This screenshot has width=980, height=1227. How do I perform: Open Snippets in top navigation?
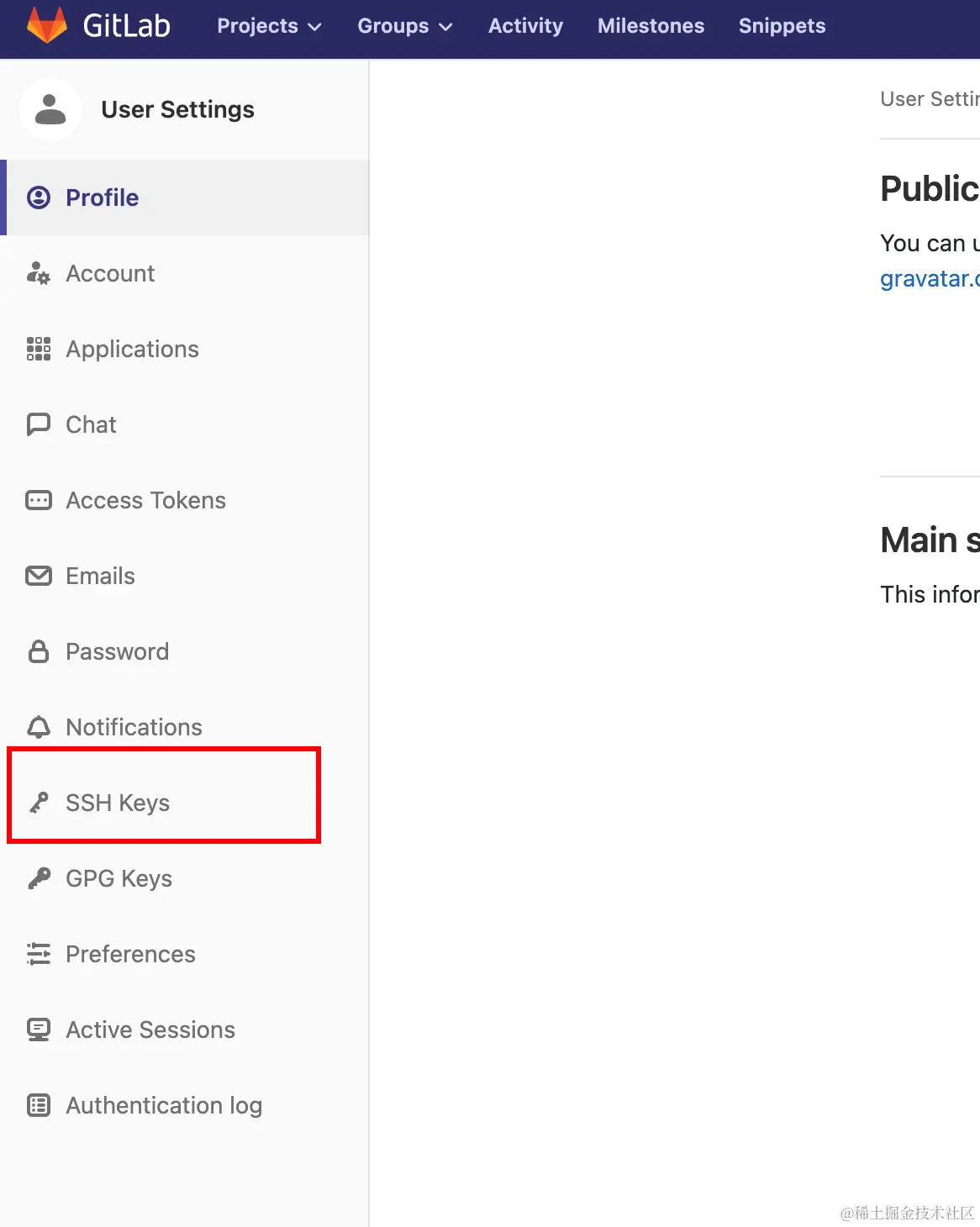pos(782,26)
